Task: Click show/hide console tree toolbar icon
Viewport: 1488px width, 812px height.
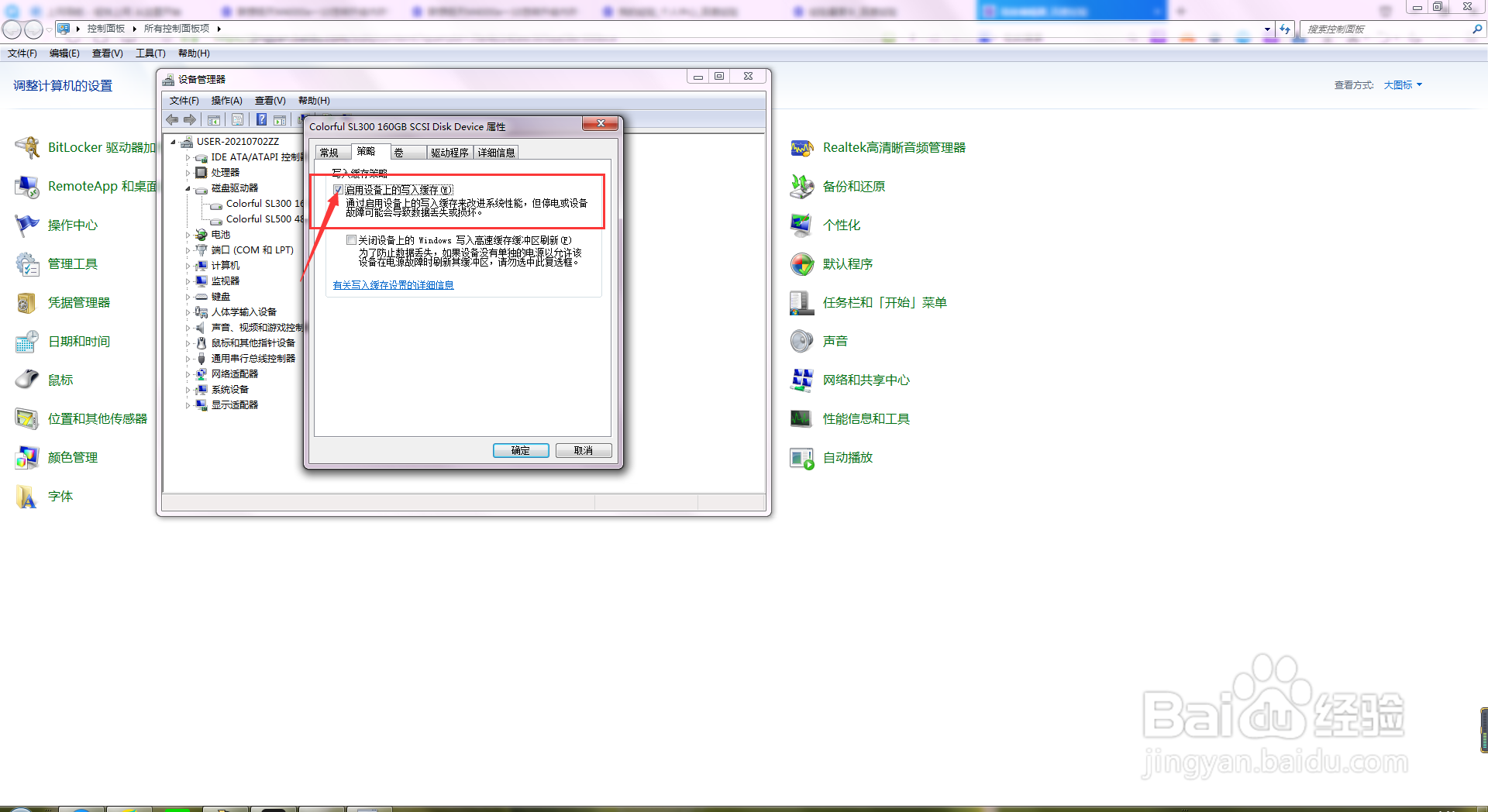Action: [x=214, y=119]
